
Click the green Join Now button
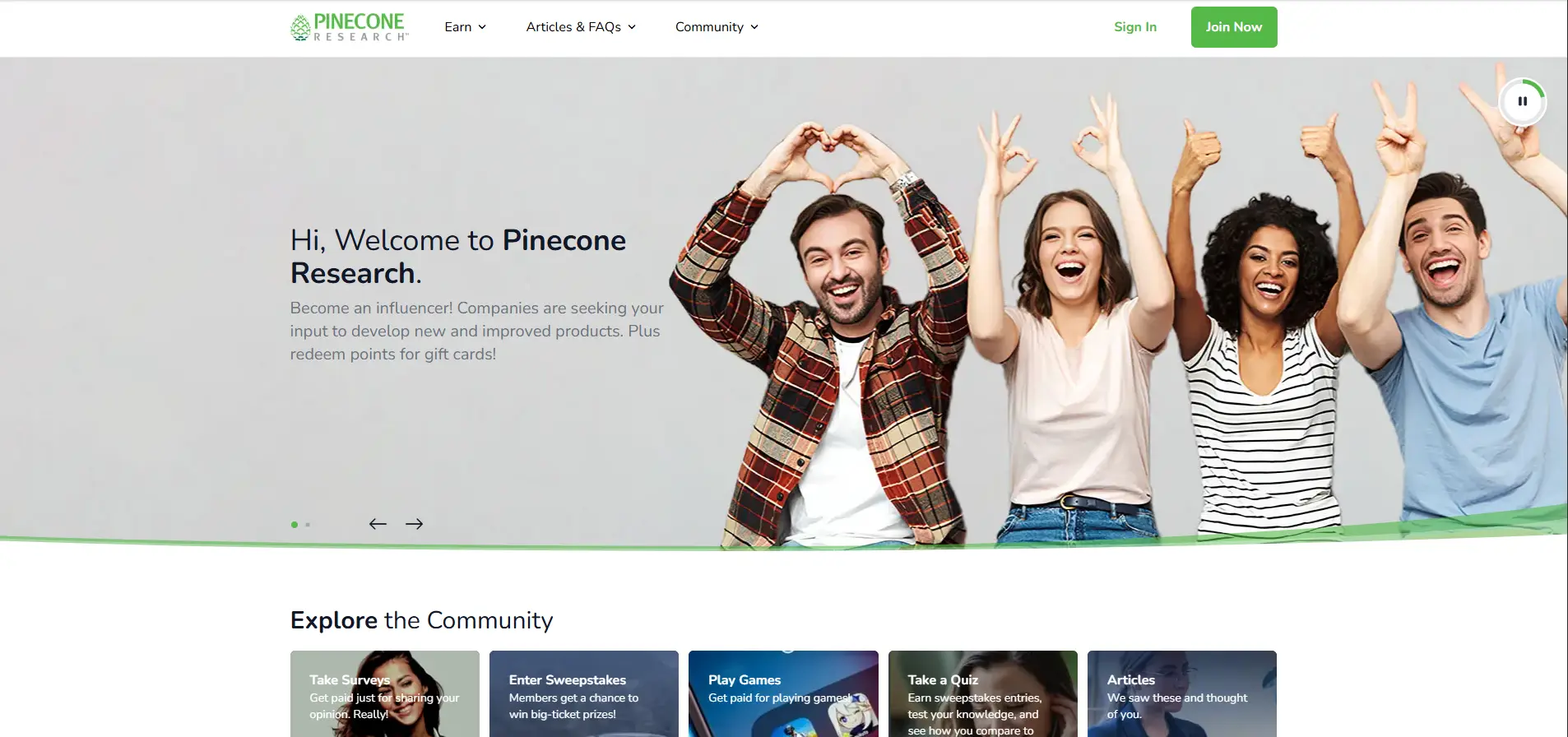coord(1234,27)
